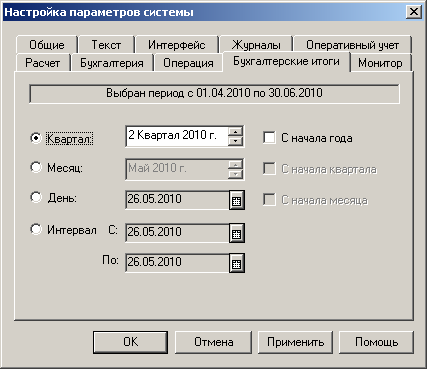
Task: Open the Журналы tab
Action: click(x=256, y=44)
